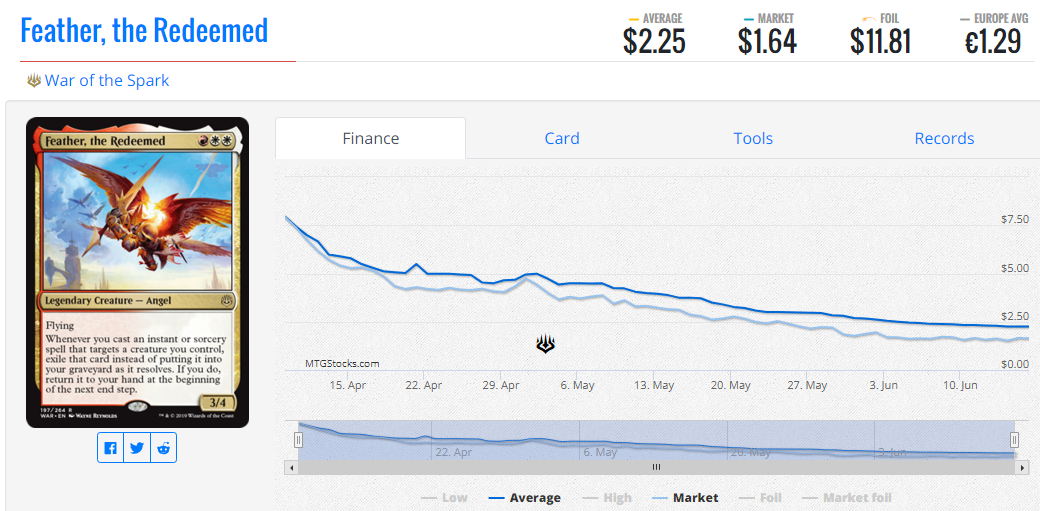
Task: Share card on Reddit
Action: 163,448
